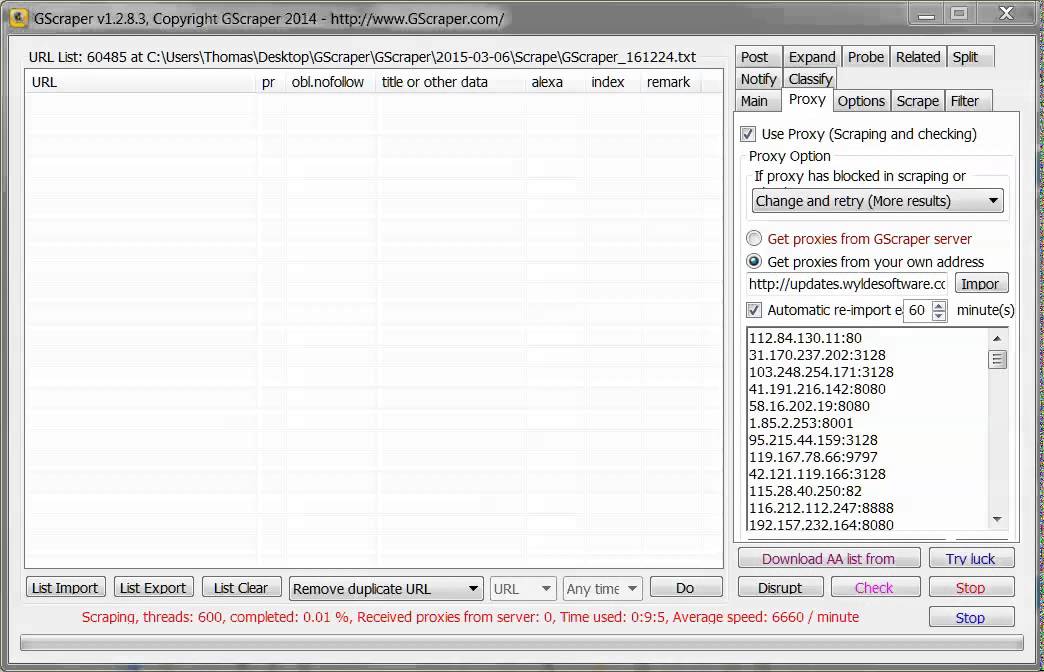Open the Related tab

pyautogui.click(x=918, y=57)
